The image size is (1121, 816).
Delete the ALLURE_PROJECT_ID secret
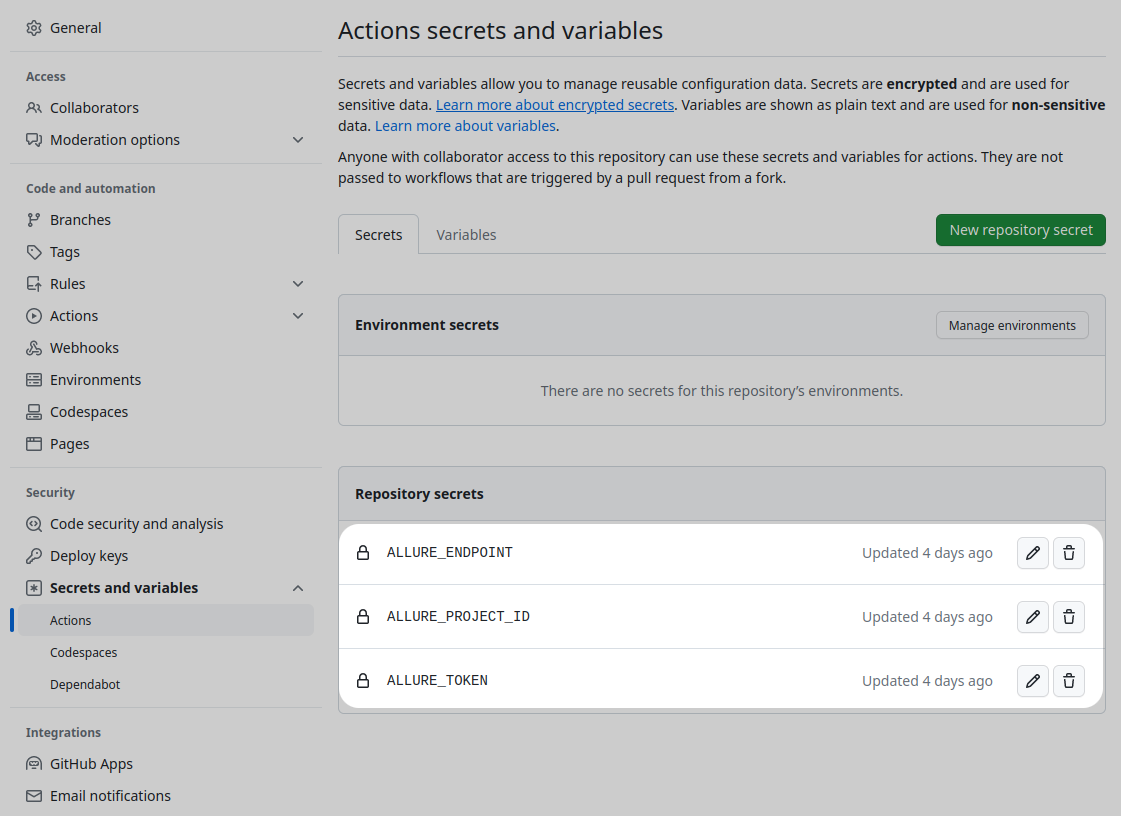(x=1068, y=617)
